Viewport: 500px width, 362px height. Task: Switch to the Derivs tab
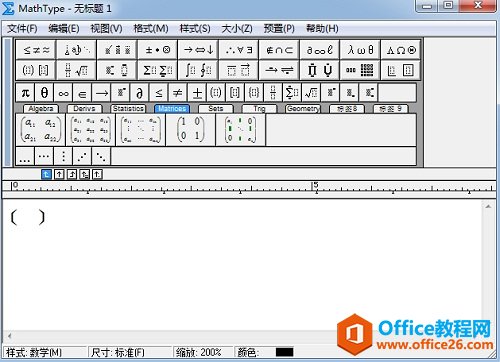click(x=84, y=109)
